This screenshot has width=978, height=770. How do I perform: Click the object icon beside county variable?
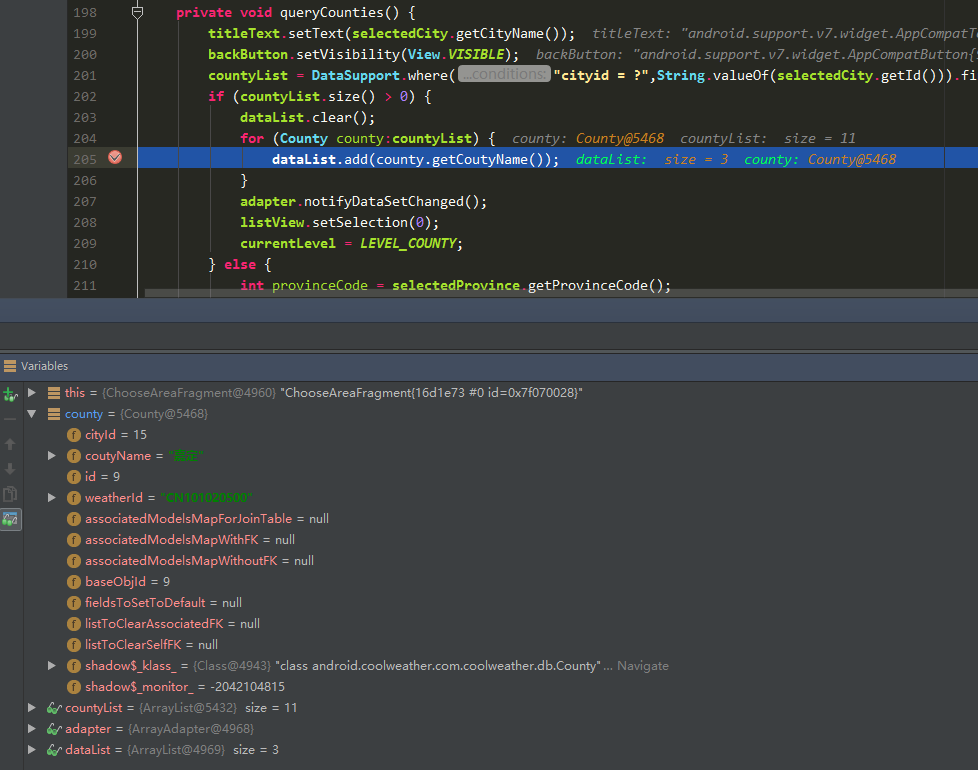point(54,413)
